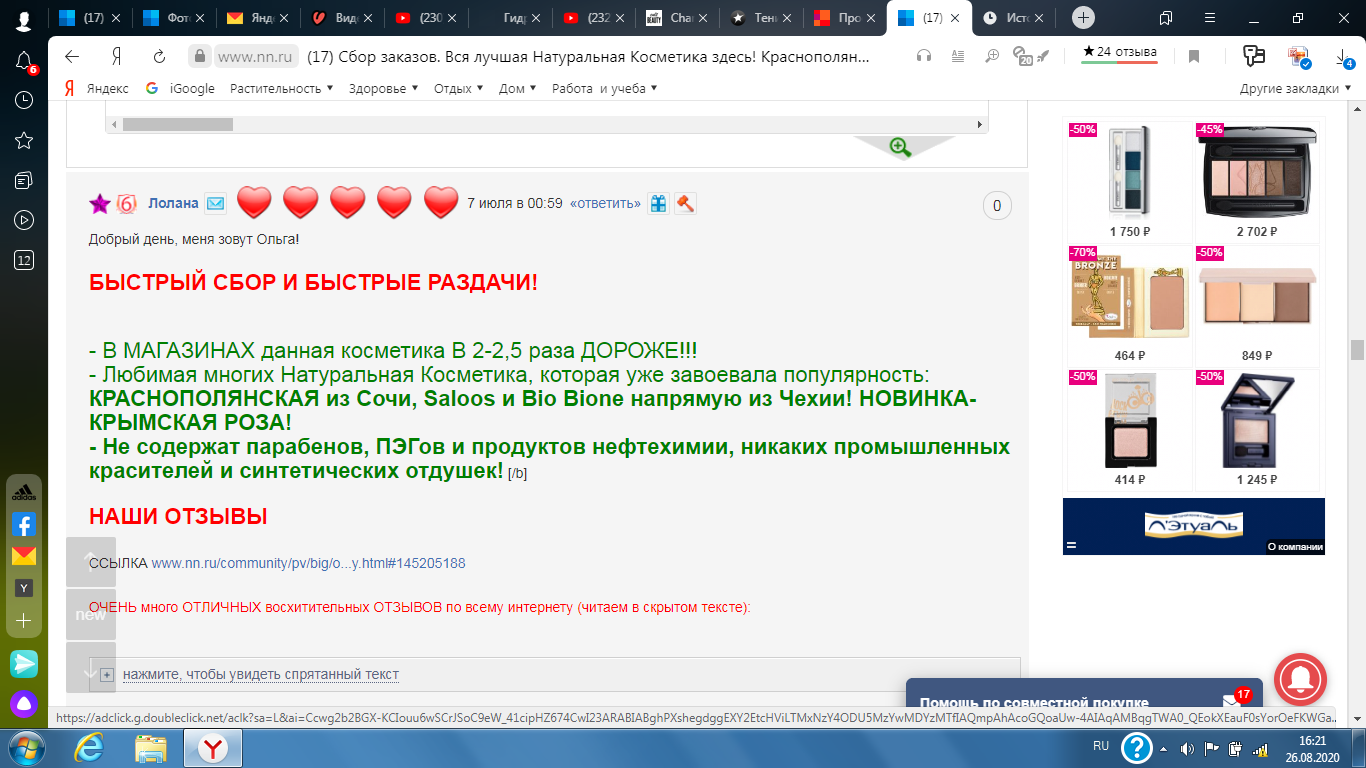
Task: Click page vertical scrollbar thumb
Action: (x=1357, y=350)
